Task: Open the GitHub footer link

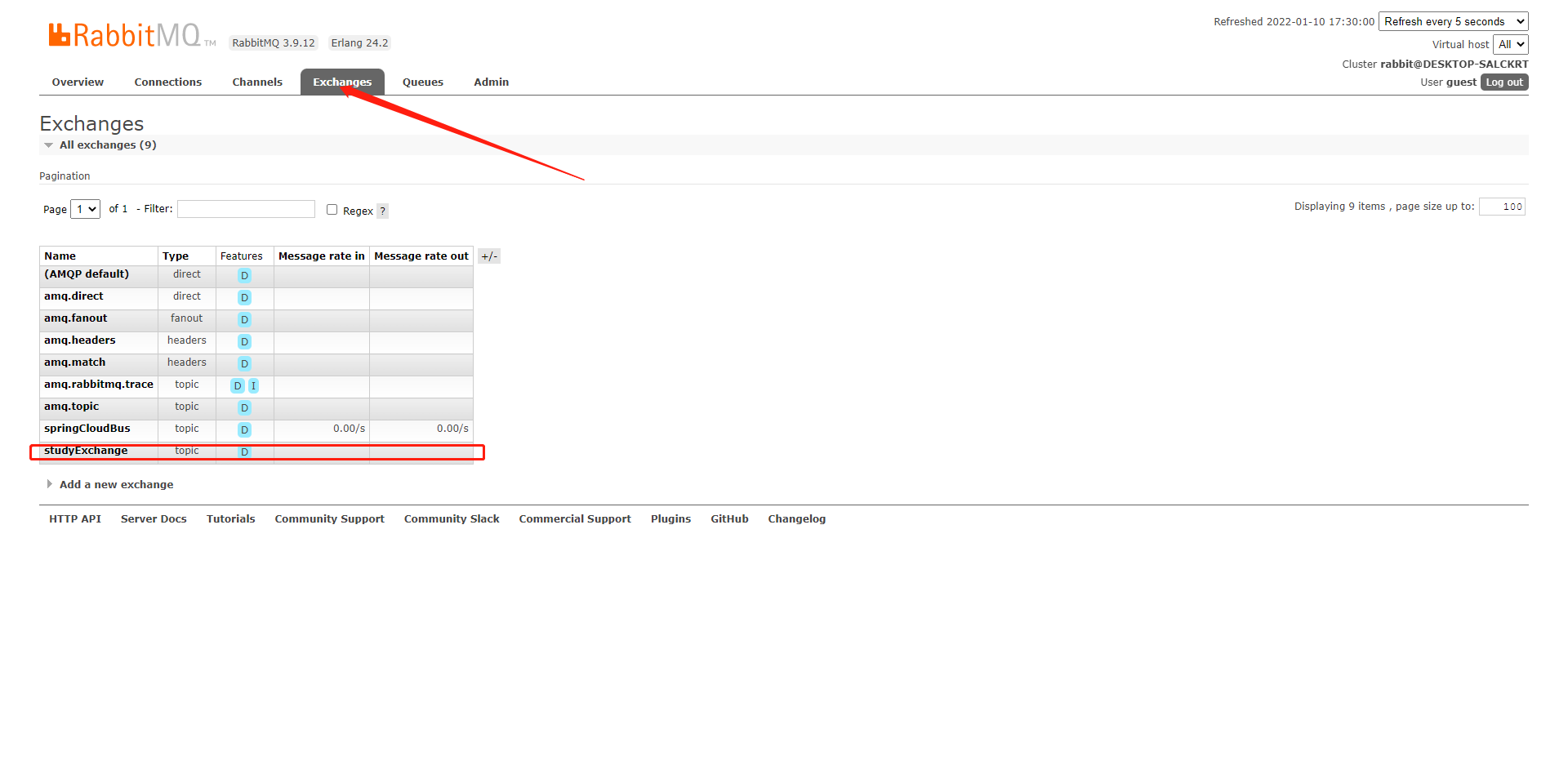Action: 729,519
